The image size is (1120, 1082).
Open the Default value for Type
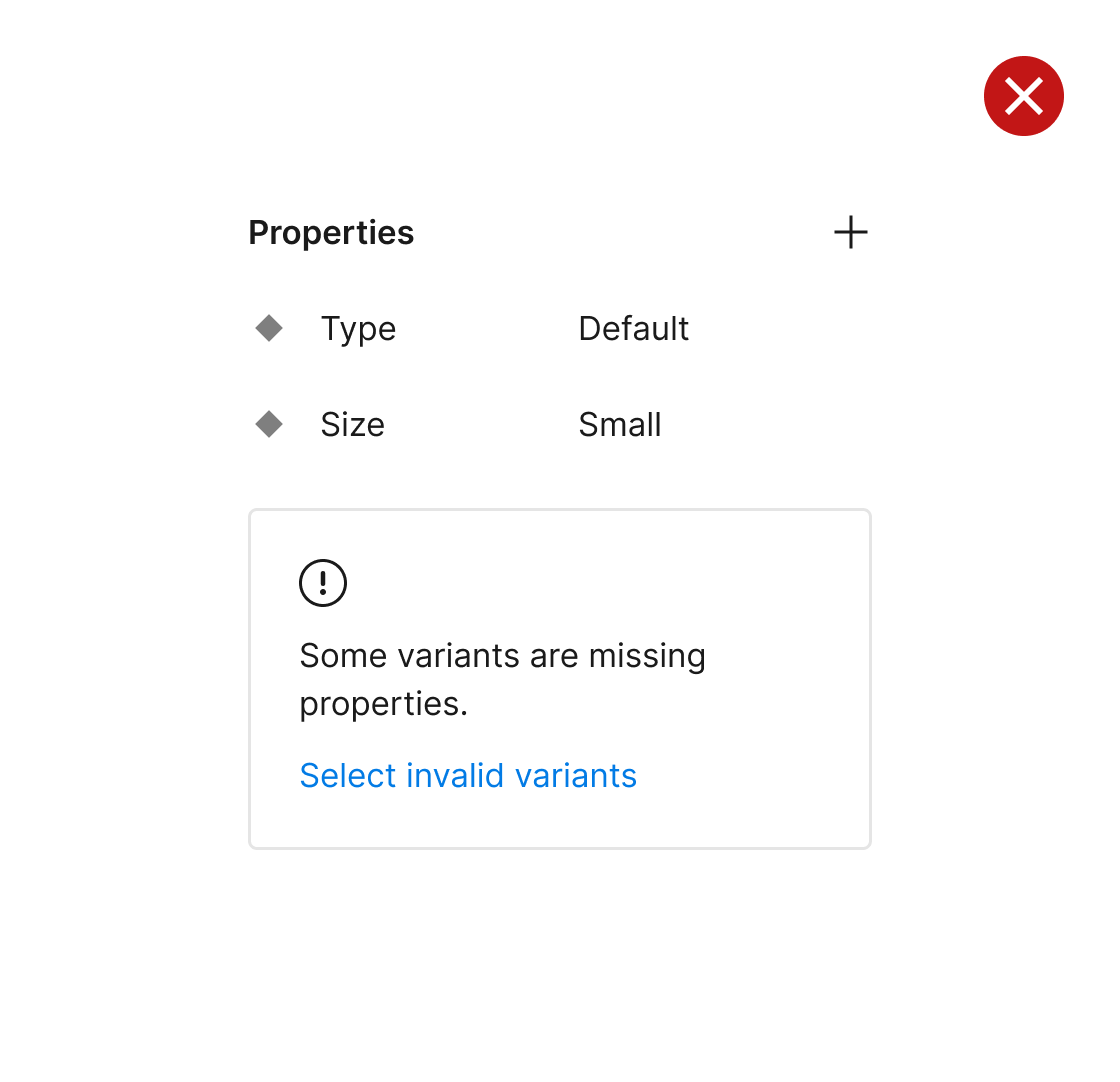pos(633,329)
